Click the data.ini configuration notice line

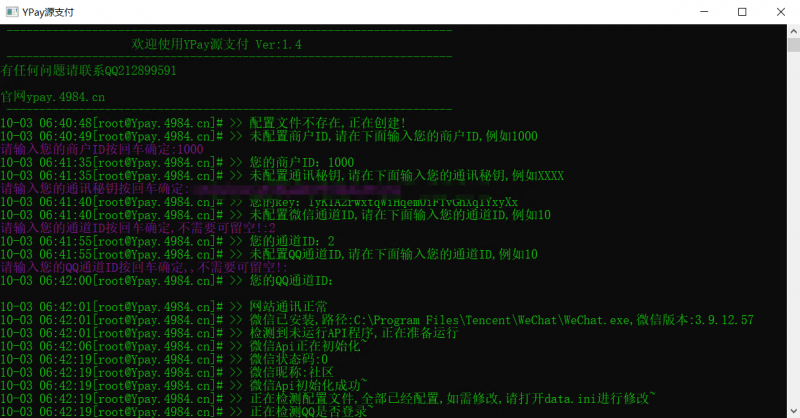328,399
